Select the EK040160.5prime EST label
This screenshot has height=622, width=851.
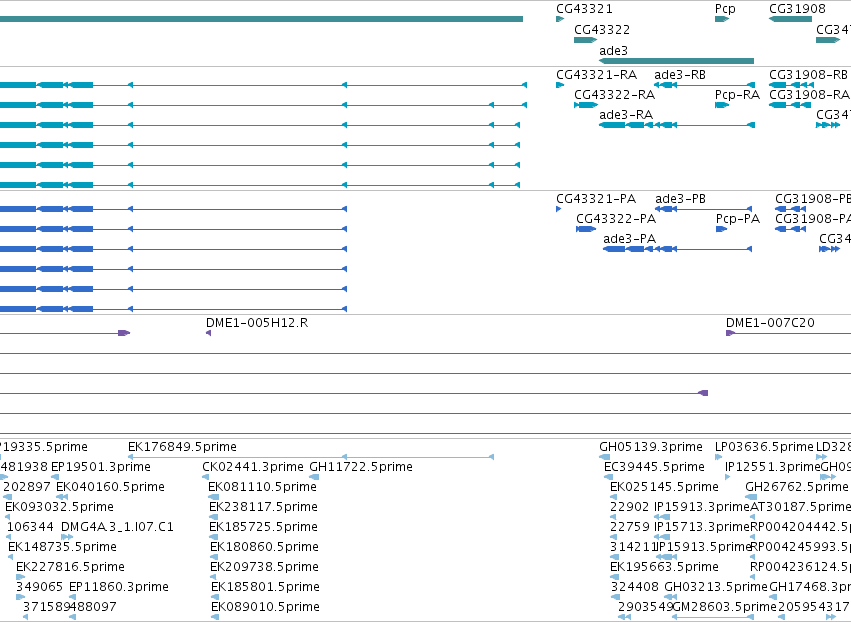pyautogui.click(x=110, y=487)
